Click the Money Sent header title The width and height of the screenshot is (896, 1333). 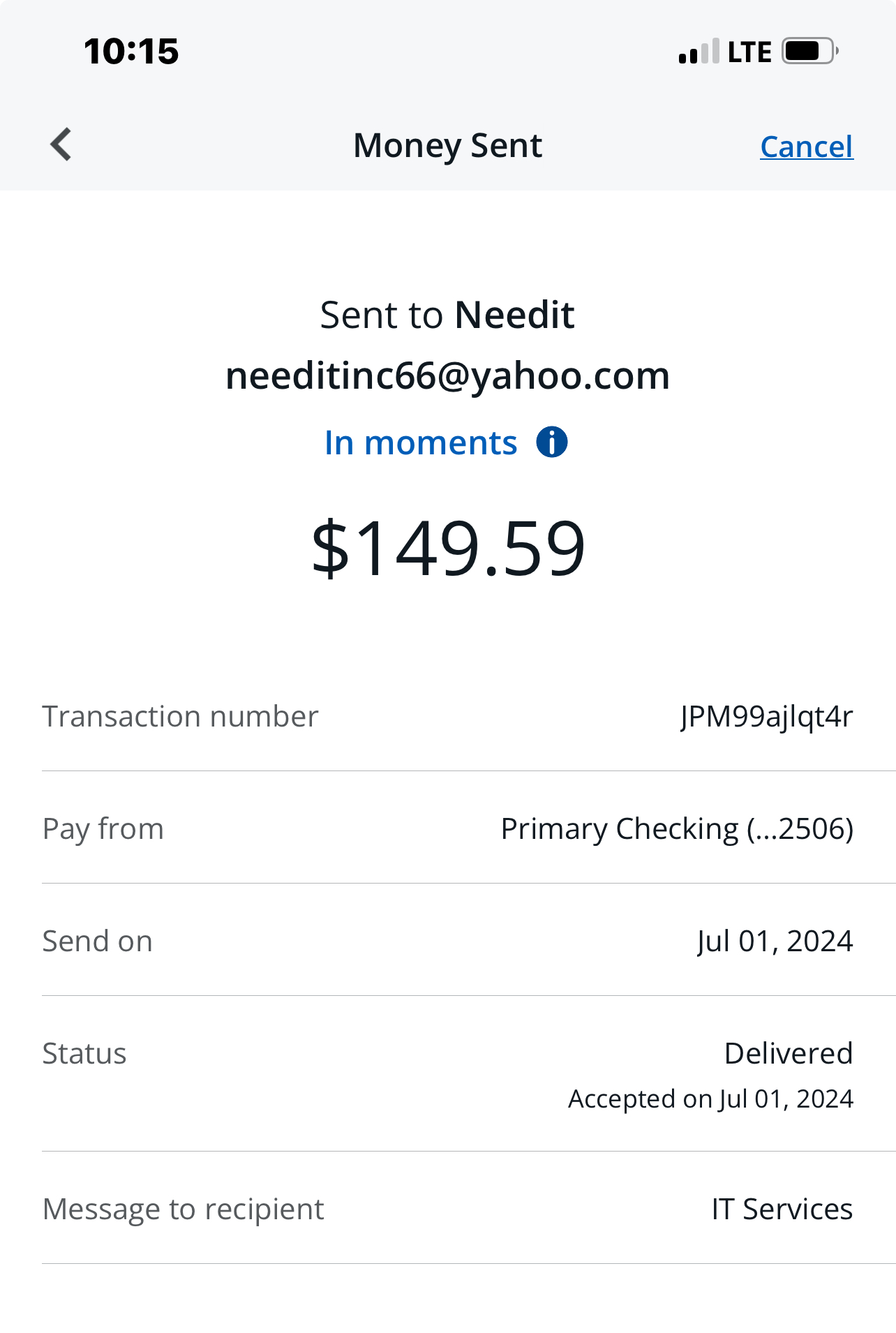point(447,146)
